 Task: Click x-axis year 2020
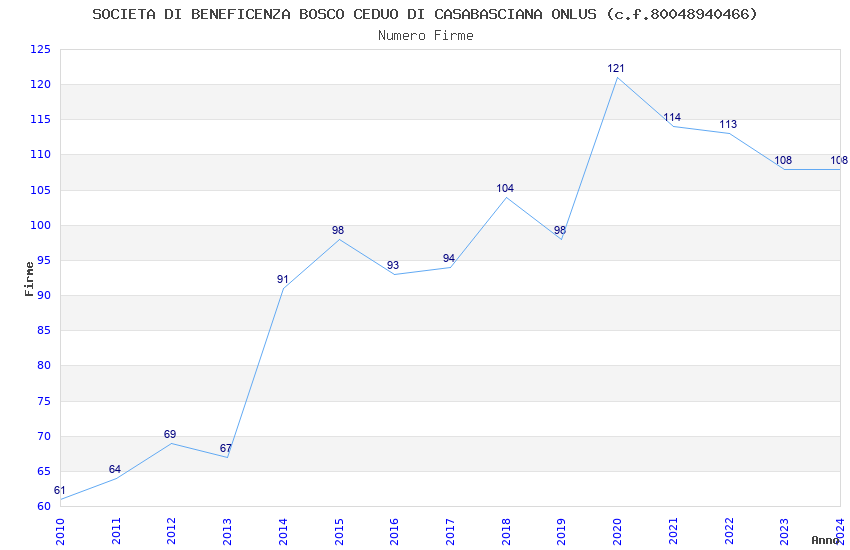pyautogui.click(x=617, y=532)
